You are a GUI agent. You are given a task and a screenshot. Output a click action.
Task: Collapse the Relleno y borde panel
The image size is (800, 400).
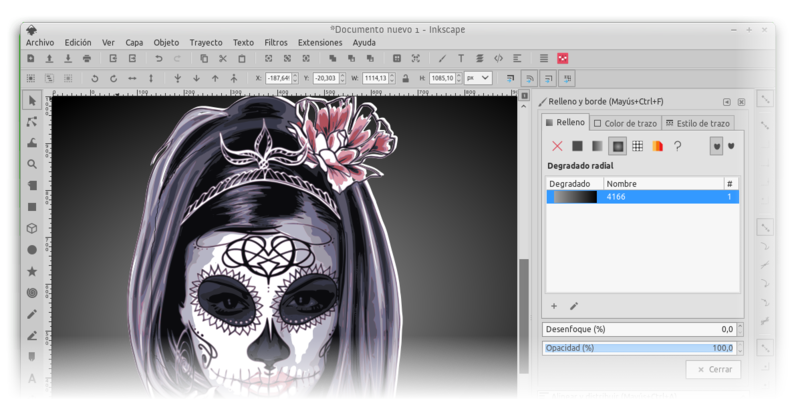click(x=727, y=102)
